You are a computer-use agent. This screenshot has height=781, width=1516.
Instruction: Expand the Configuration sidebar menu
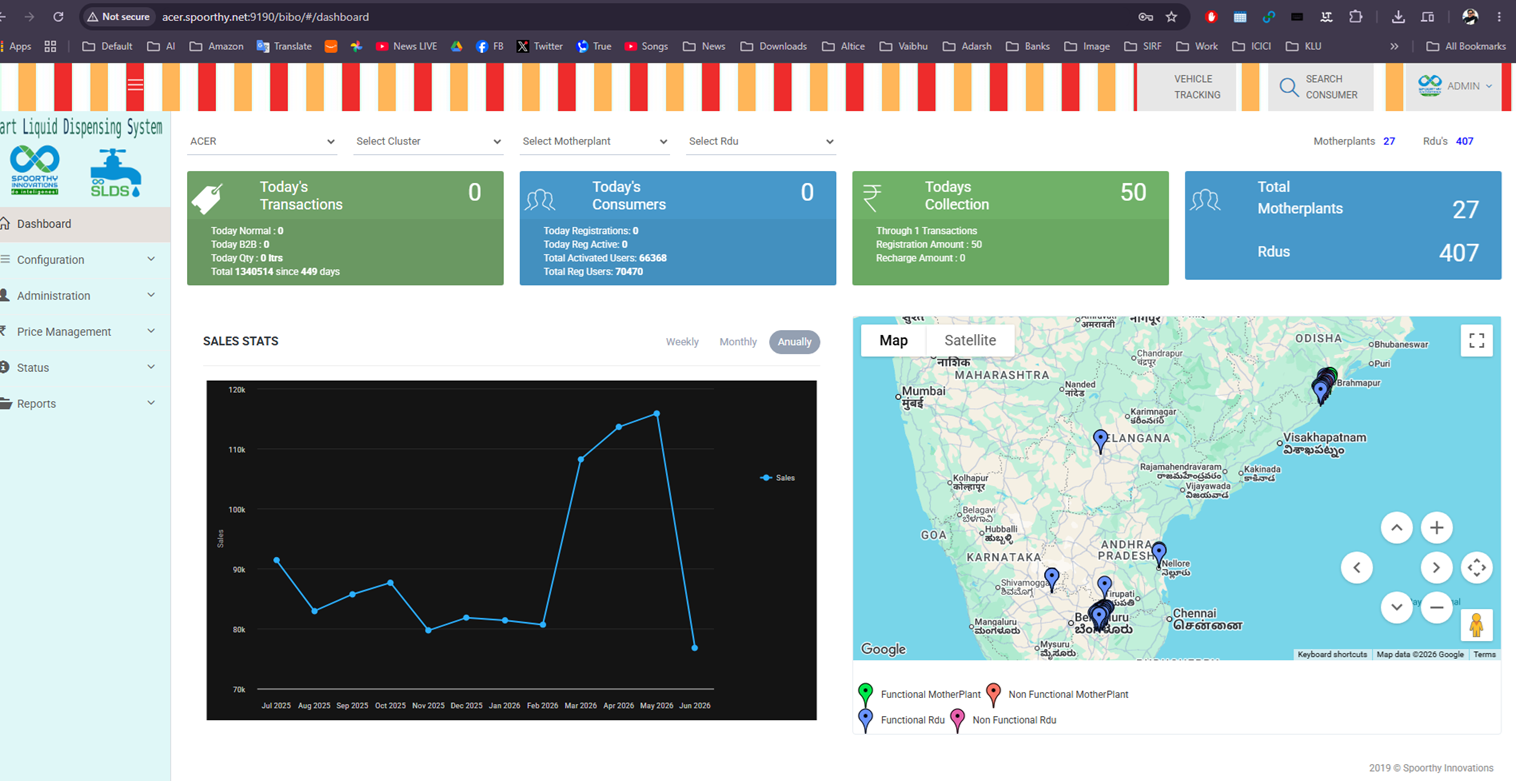85,260
